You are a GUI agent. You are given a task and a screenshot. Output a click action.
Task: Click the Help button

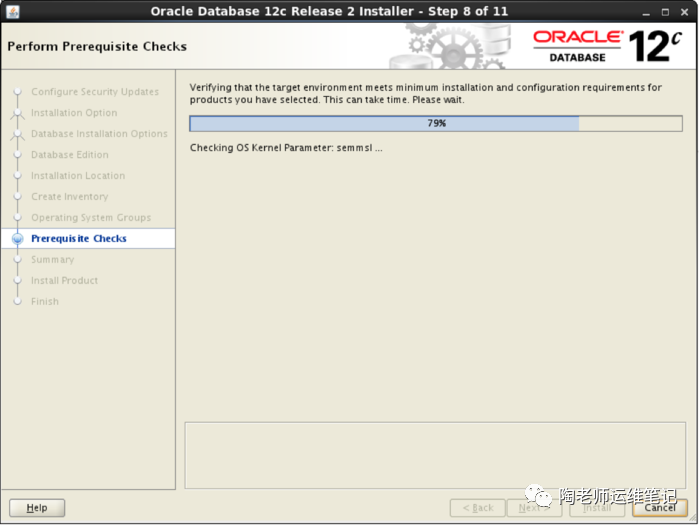coord(37,507)
